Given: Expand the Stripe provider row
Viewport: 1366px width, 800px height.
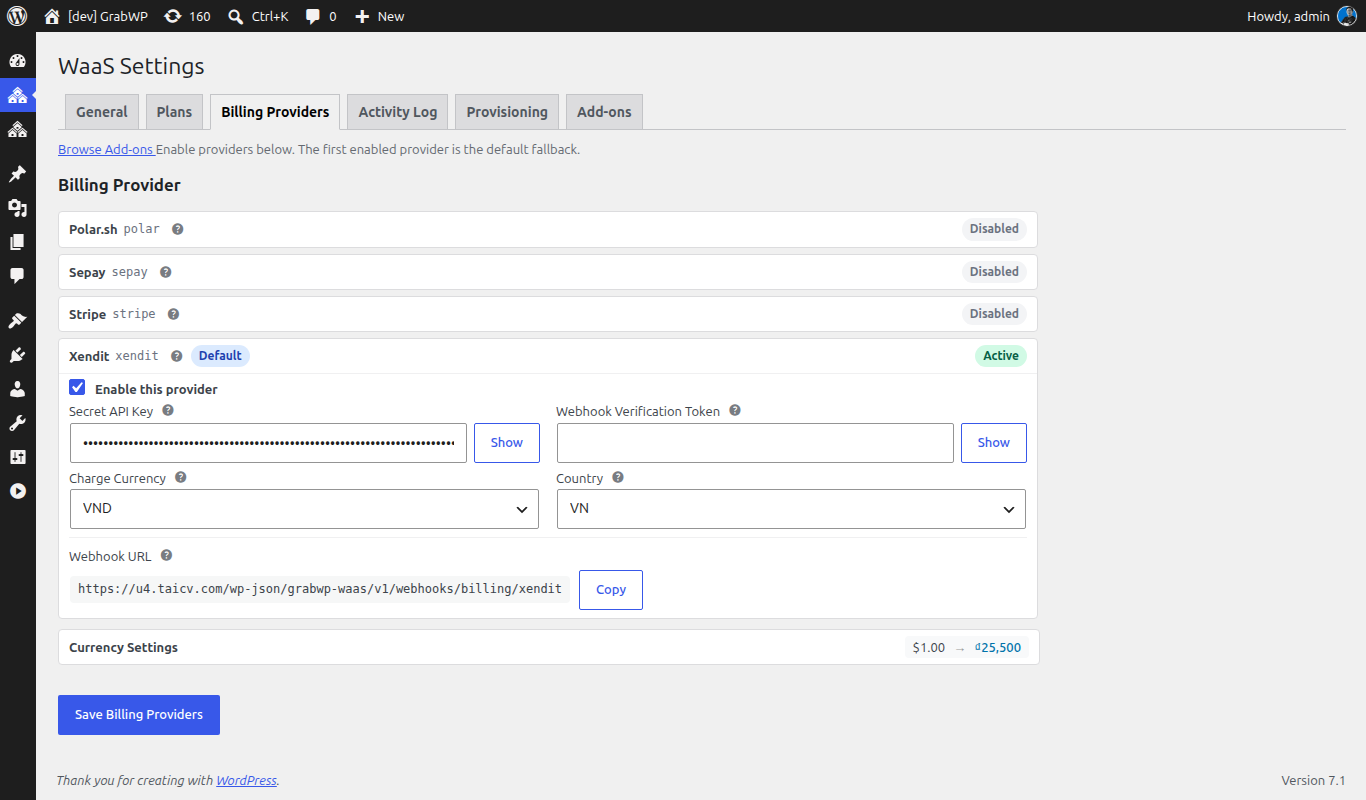Looking at the screenshot, I should pos(548,314).
